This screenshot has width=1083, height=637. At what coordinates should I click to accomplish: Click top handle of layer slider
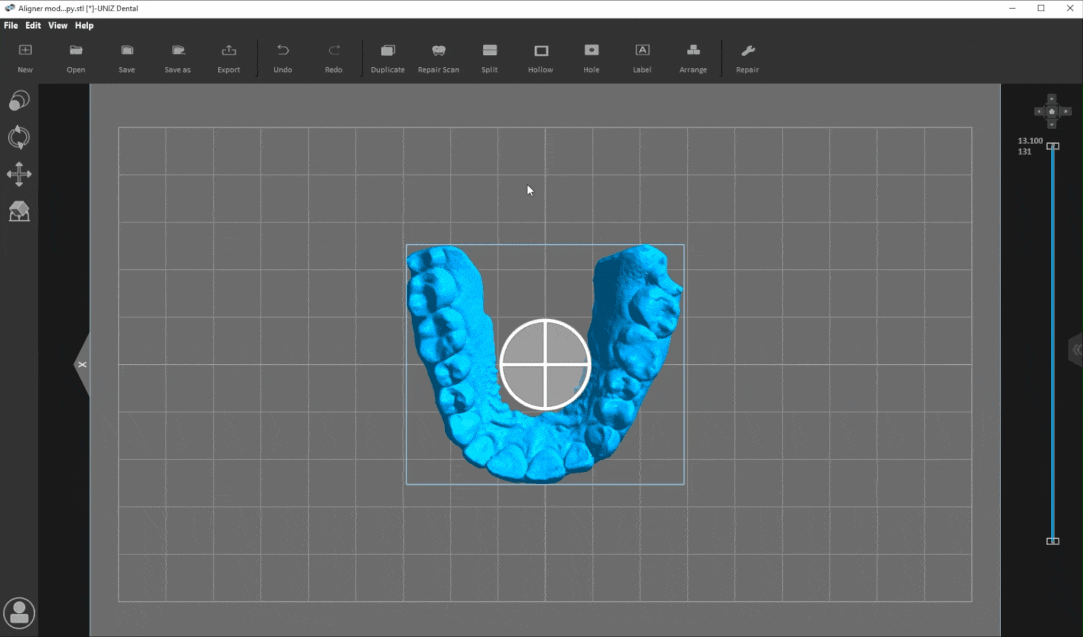pos(1052,146)
